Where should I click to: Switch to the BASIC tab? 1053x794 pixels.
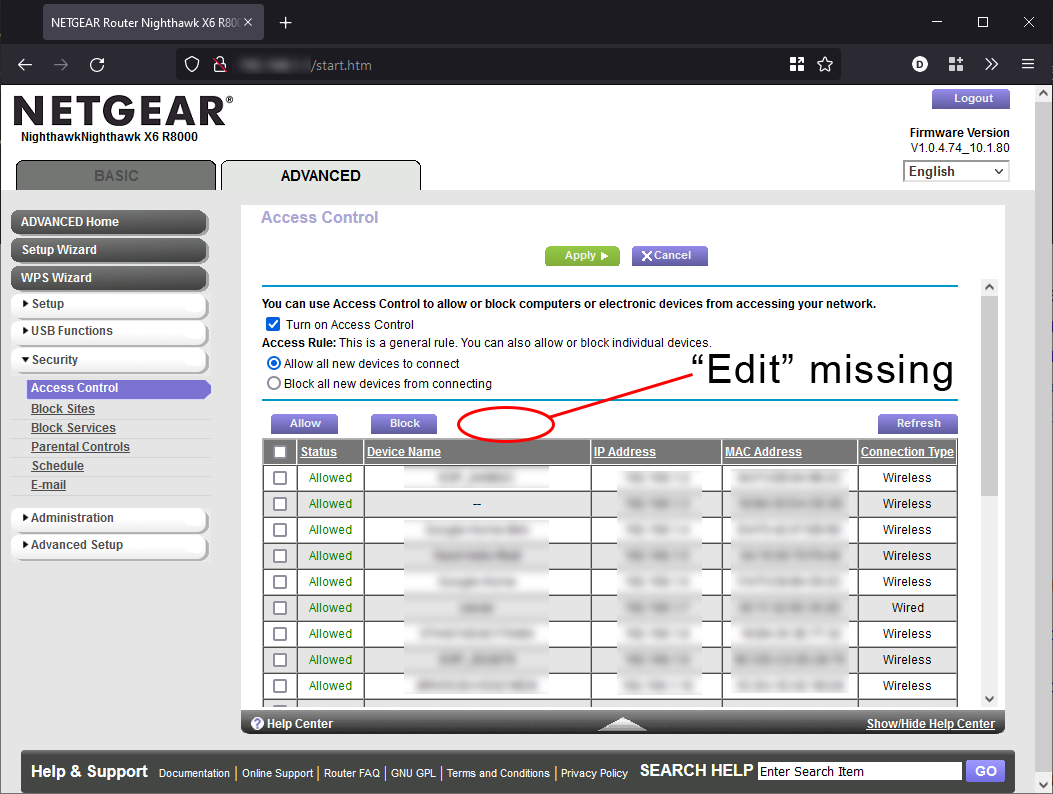pyautogui.click(x=115, y=175)
